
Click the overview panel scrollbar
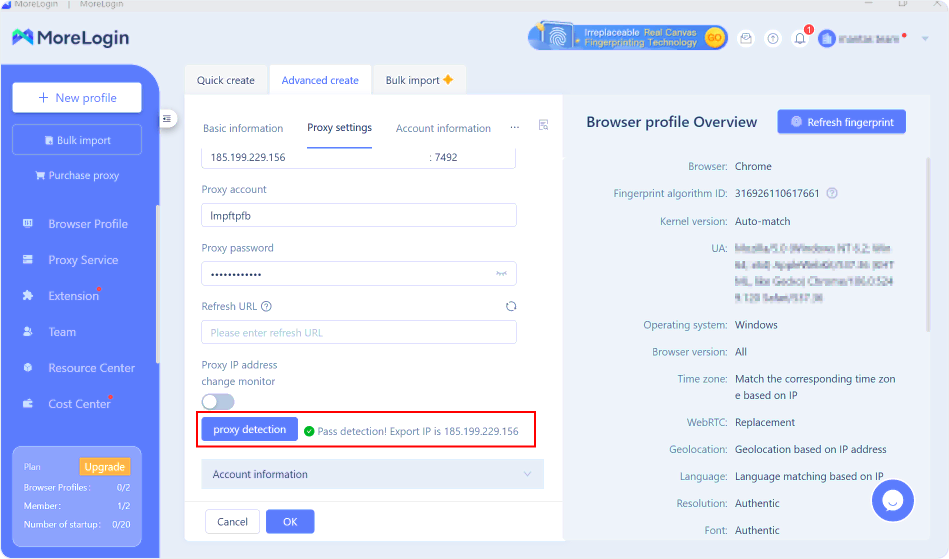tap(928, 245)
